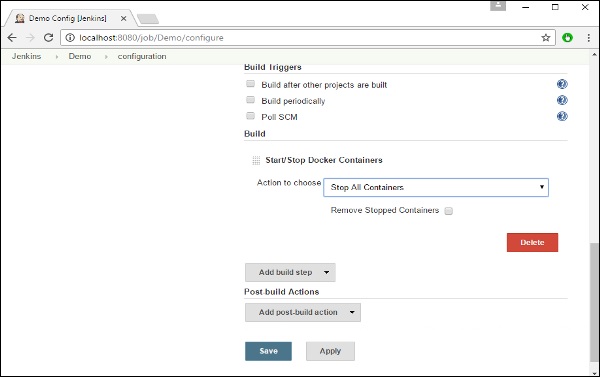Expand the Add post-build action menu
The image size is (600, 377).
coord(302,312)
